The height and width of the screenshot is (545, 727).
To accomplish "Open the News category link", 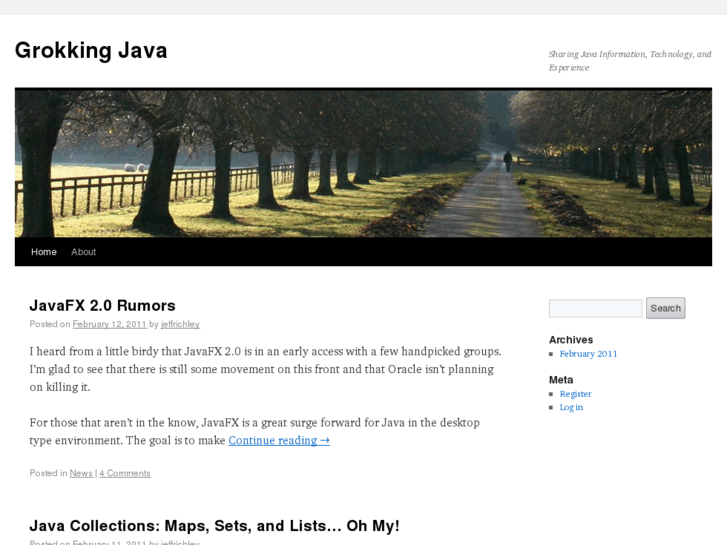I will pos(81,473).
